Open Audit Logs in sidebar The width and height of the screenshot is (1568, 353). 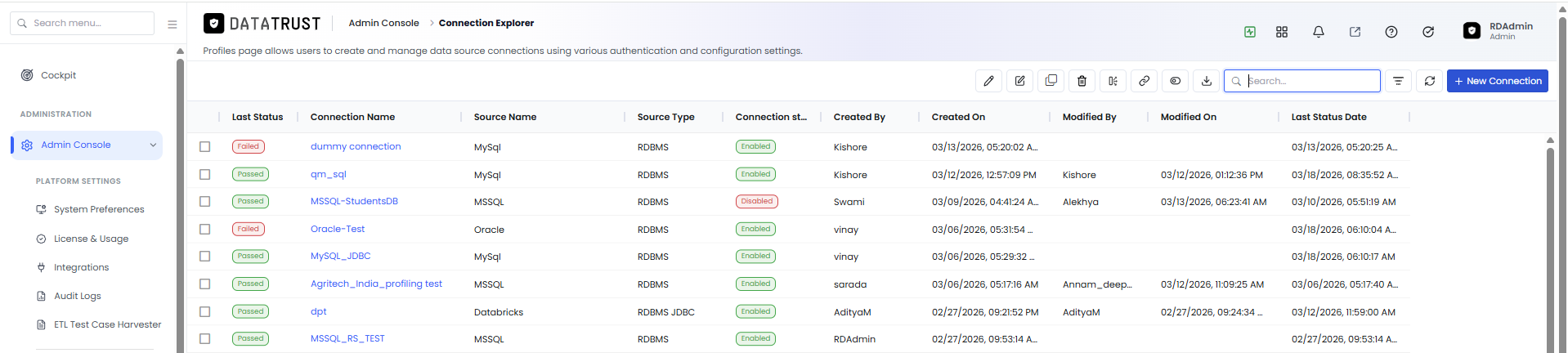(78, 296)
